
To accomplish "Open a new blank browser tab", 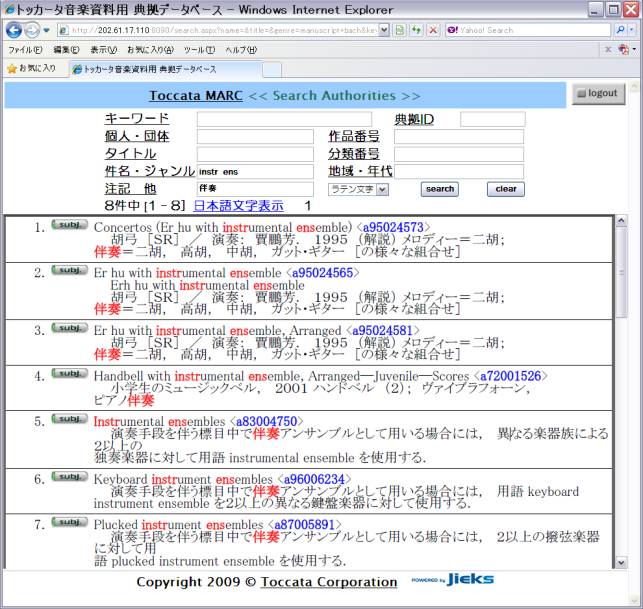I will (272, 70).
